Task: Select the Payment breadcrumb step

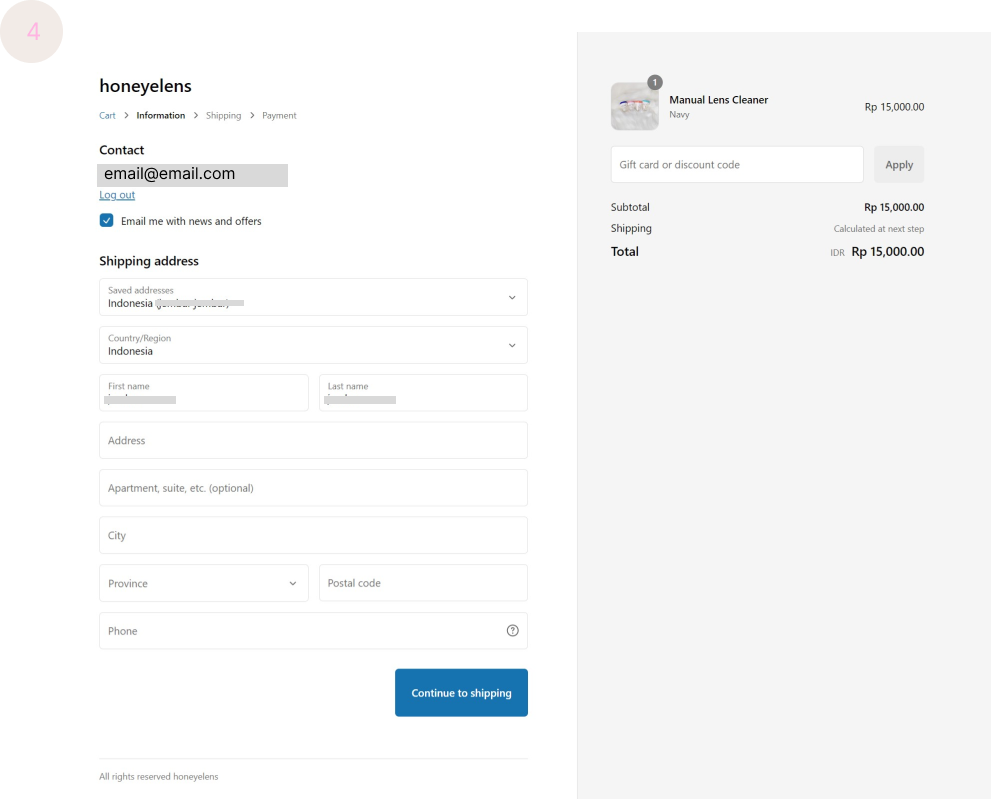Action: (x=279, y=116)
